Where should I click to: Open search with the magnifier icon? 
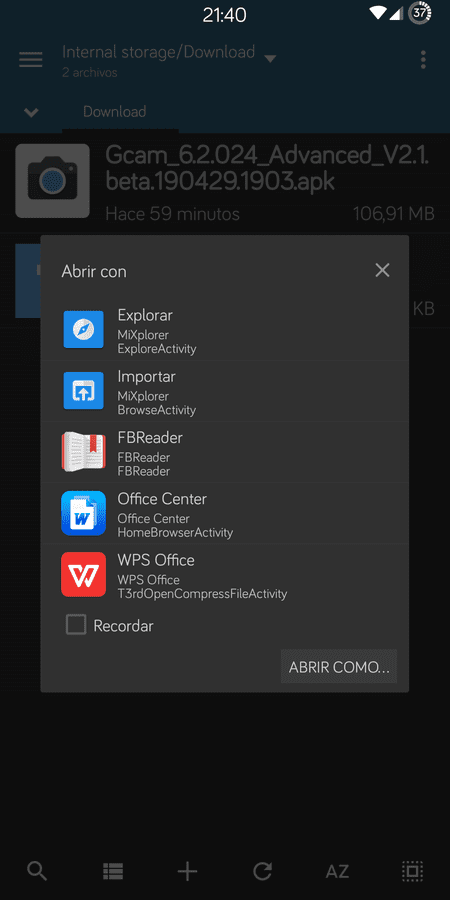point(37,871)
